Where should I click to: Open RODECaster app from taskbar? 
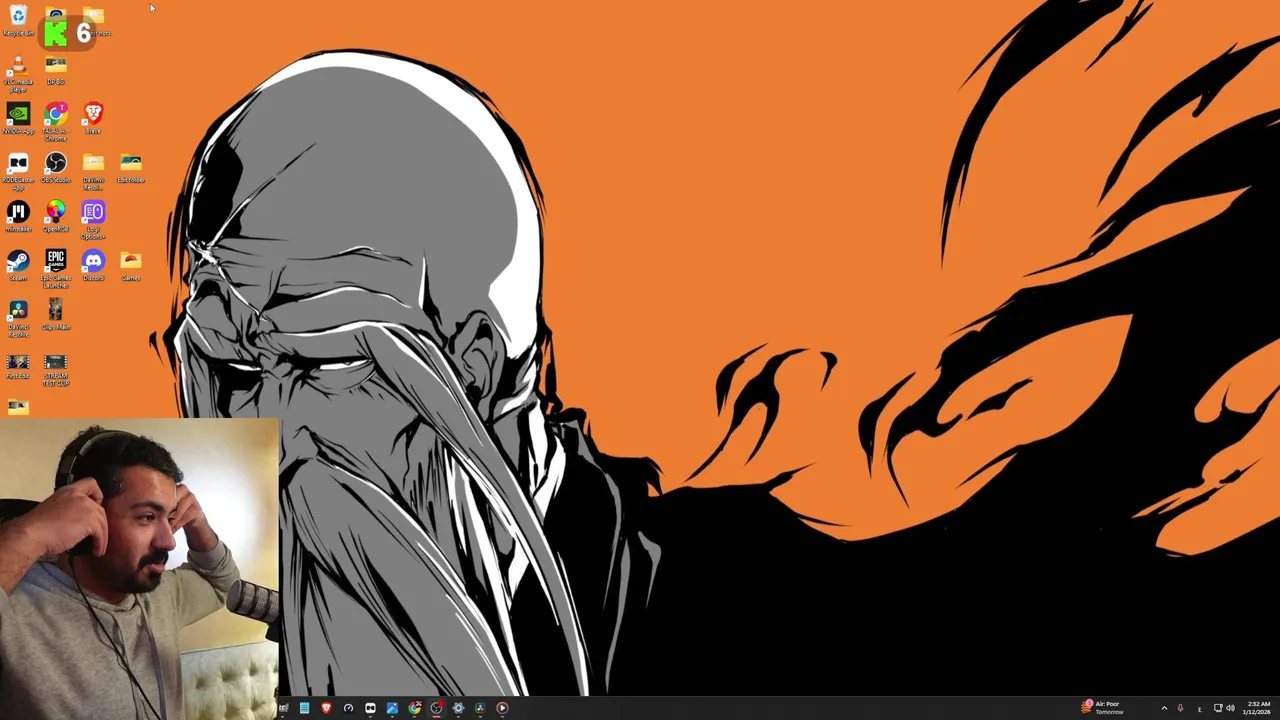[x=370, y=708]
